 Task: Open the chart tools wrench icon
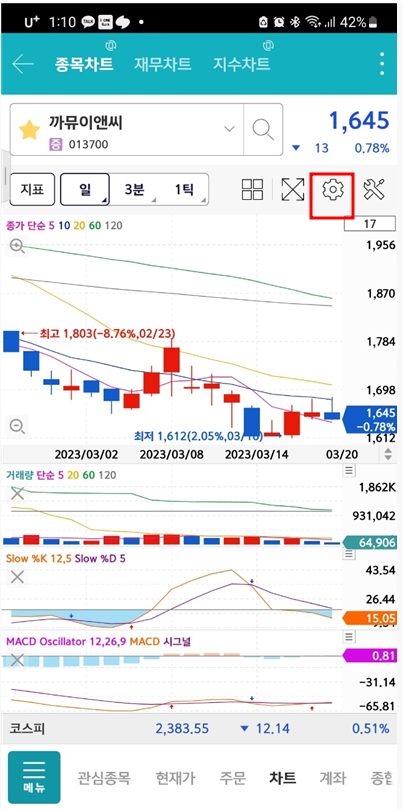374,190
